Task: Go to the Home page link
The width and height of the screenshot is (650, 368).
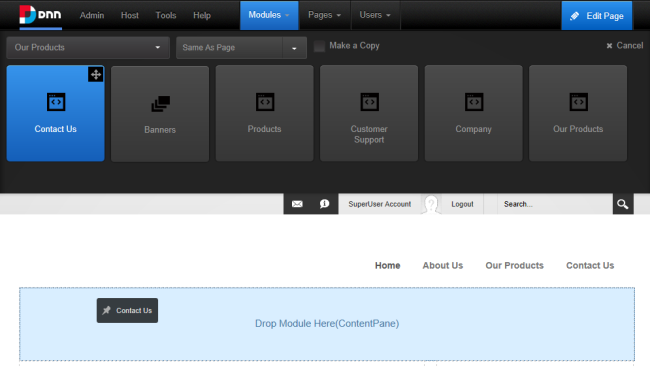Action: coord(388,266)
